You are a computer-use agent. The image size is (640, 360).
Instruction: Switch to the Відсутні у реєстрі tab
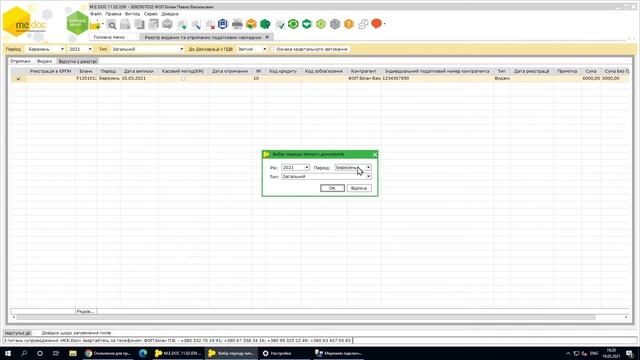(x=78, y=61)
